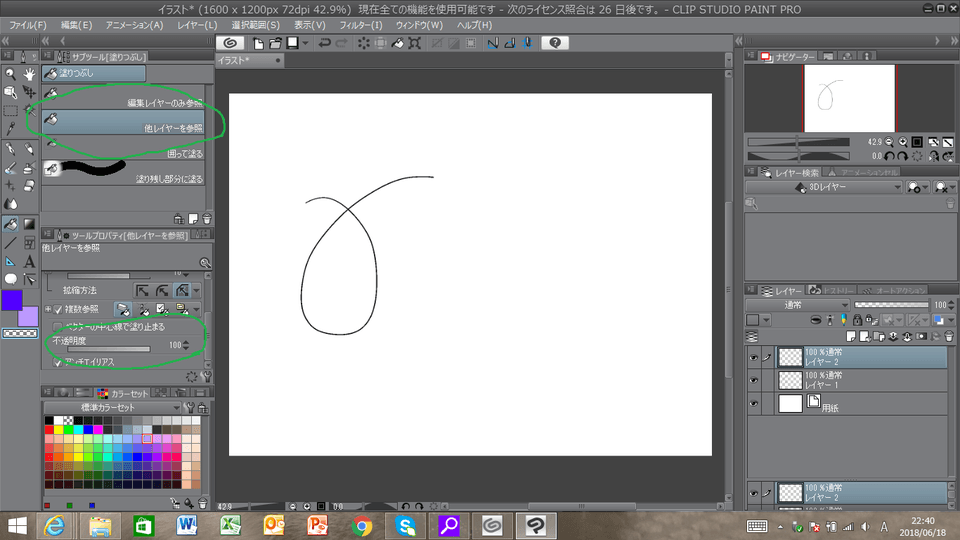Viewport: 960px width, 540px height.
Task: Select 塗り残し部分に塗る sub tool
Action: tap(123, 173)
